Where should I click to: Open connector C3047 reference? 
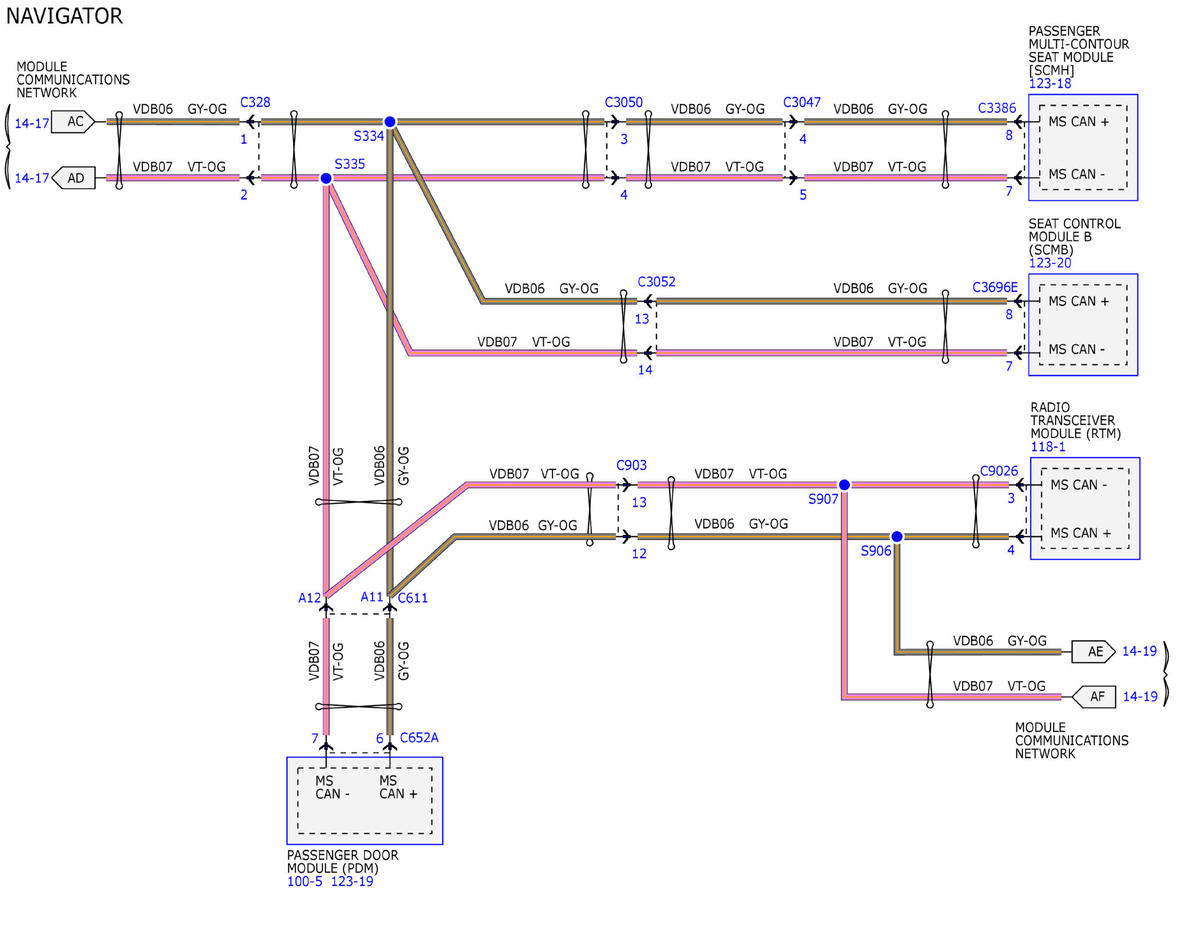point(802,102)
